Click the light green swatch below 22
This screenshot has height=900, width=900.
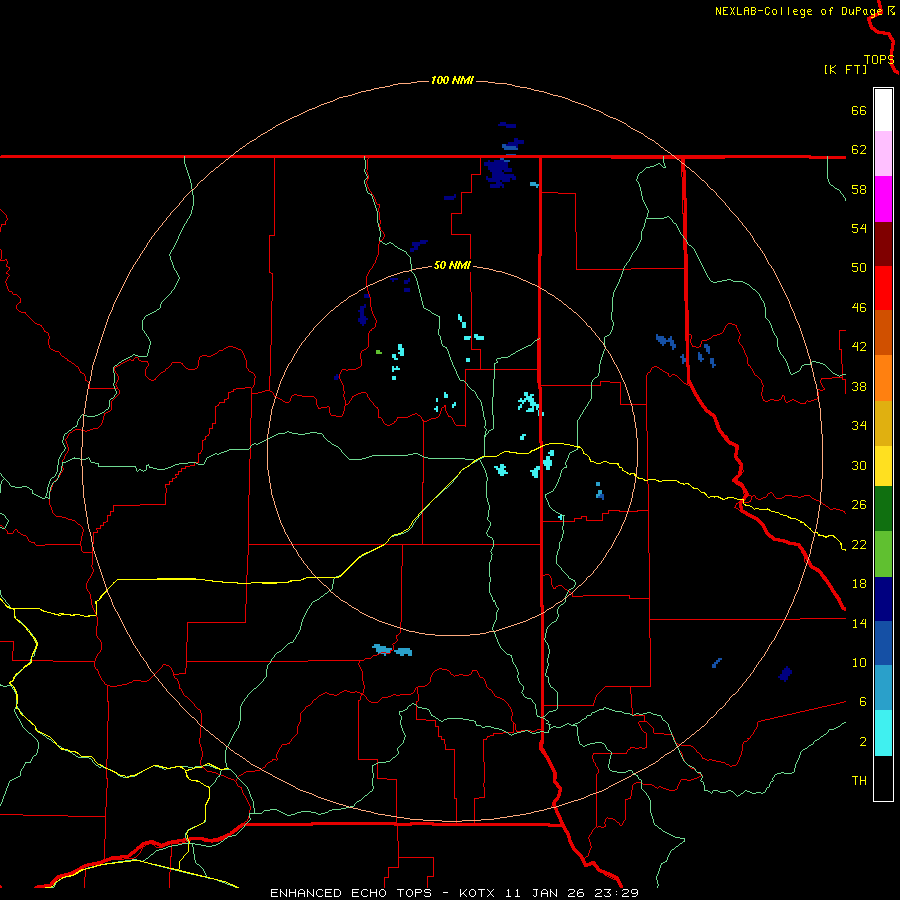click(x=883, y=554)
